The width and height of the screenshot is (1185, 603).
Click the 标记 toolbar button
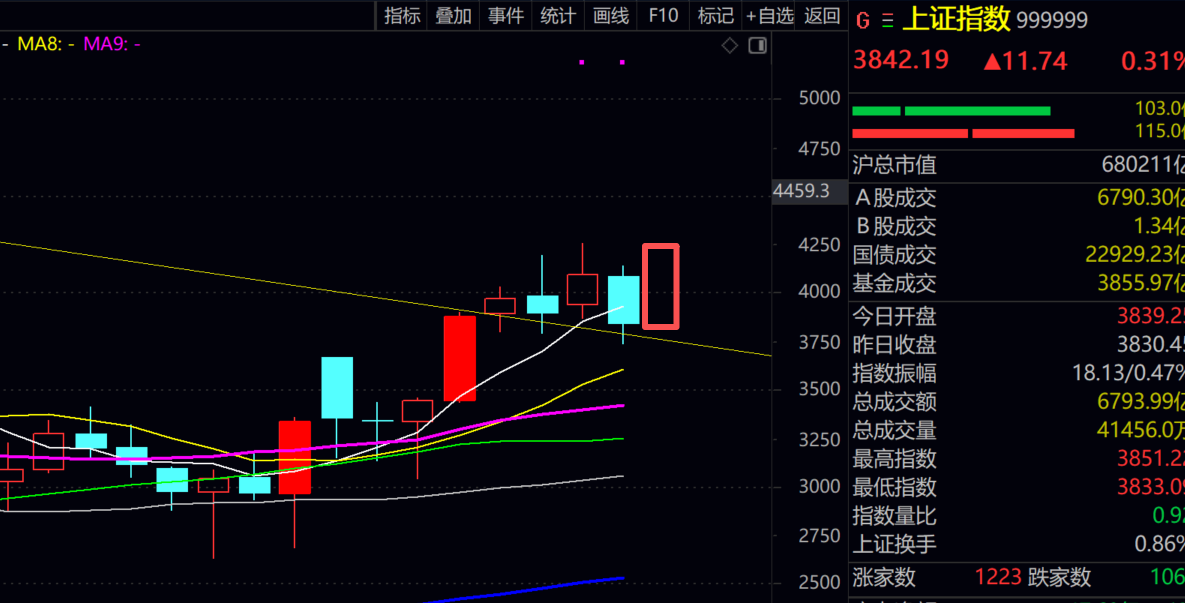[716, 16]
